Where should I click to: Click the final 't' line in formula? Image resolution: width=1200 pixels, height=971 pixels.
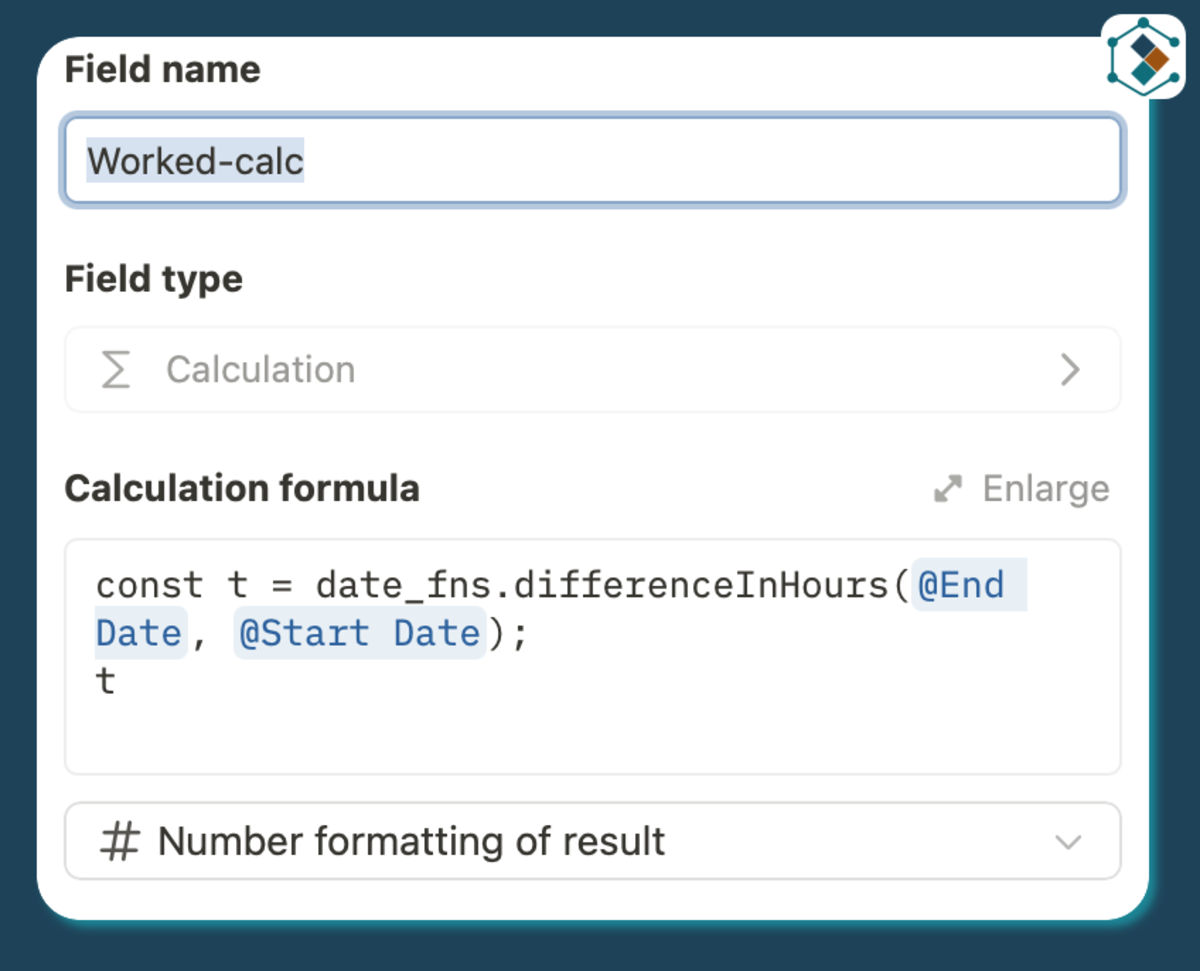coord(106,682)
